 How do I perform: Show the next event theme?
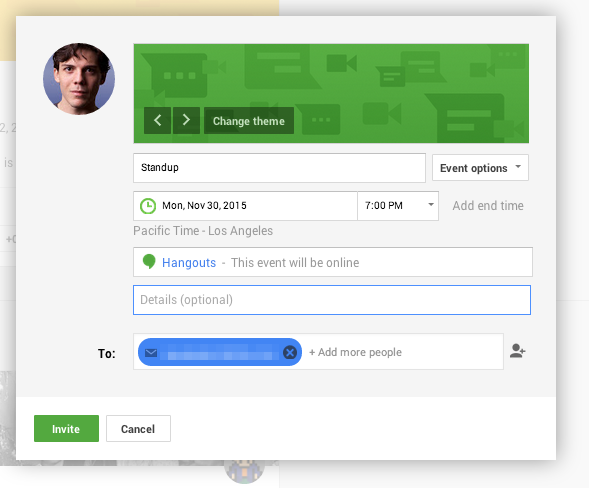point(186,120)
